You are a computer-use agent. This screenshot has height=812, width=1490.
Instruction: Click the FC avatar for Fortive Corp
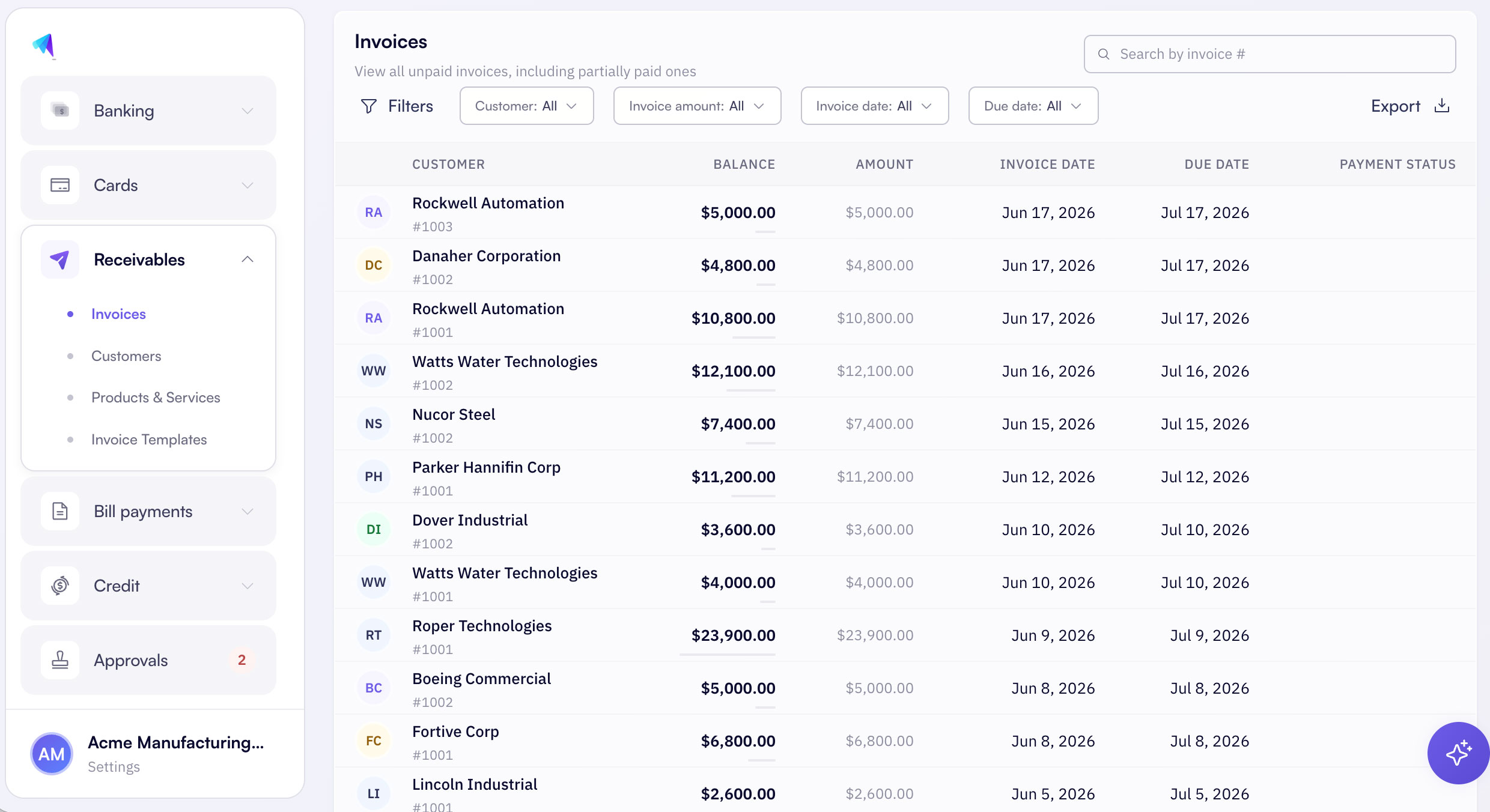374,741
